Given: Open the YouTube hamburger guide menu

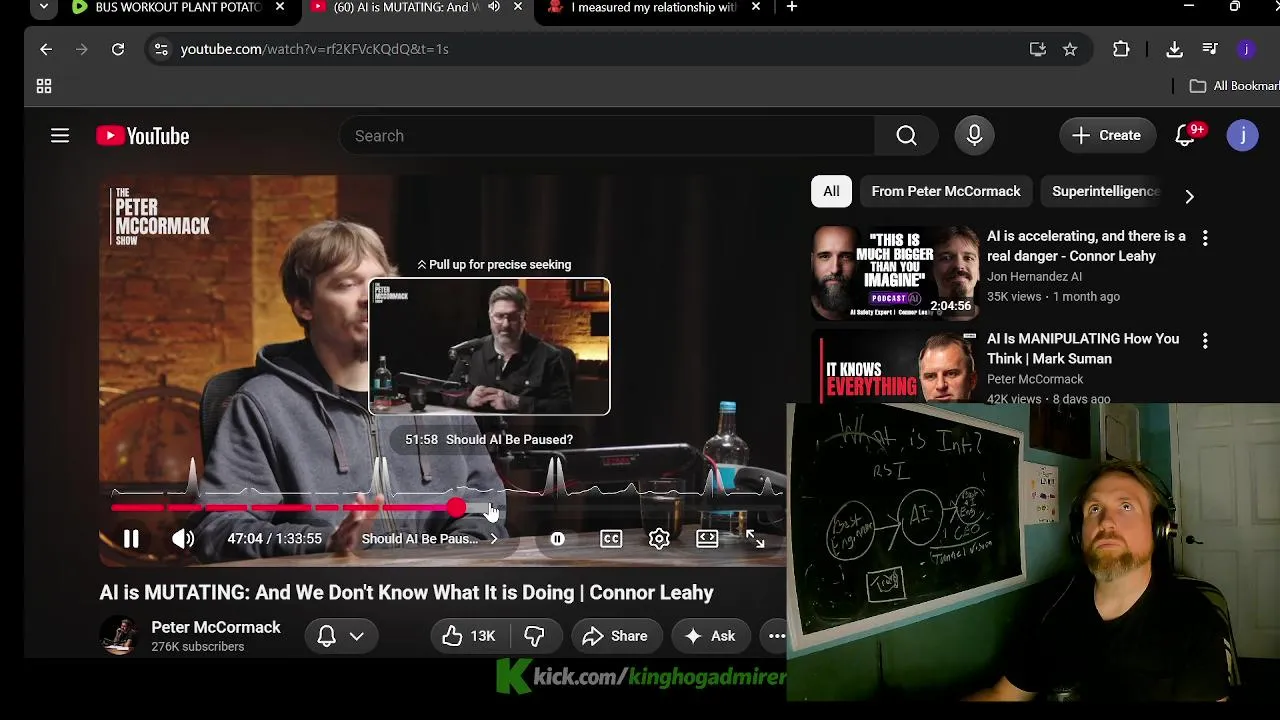Looking at the screenshot, I should click(60, 136).
